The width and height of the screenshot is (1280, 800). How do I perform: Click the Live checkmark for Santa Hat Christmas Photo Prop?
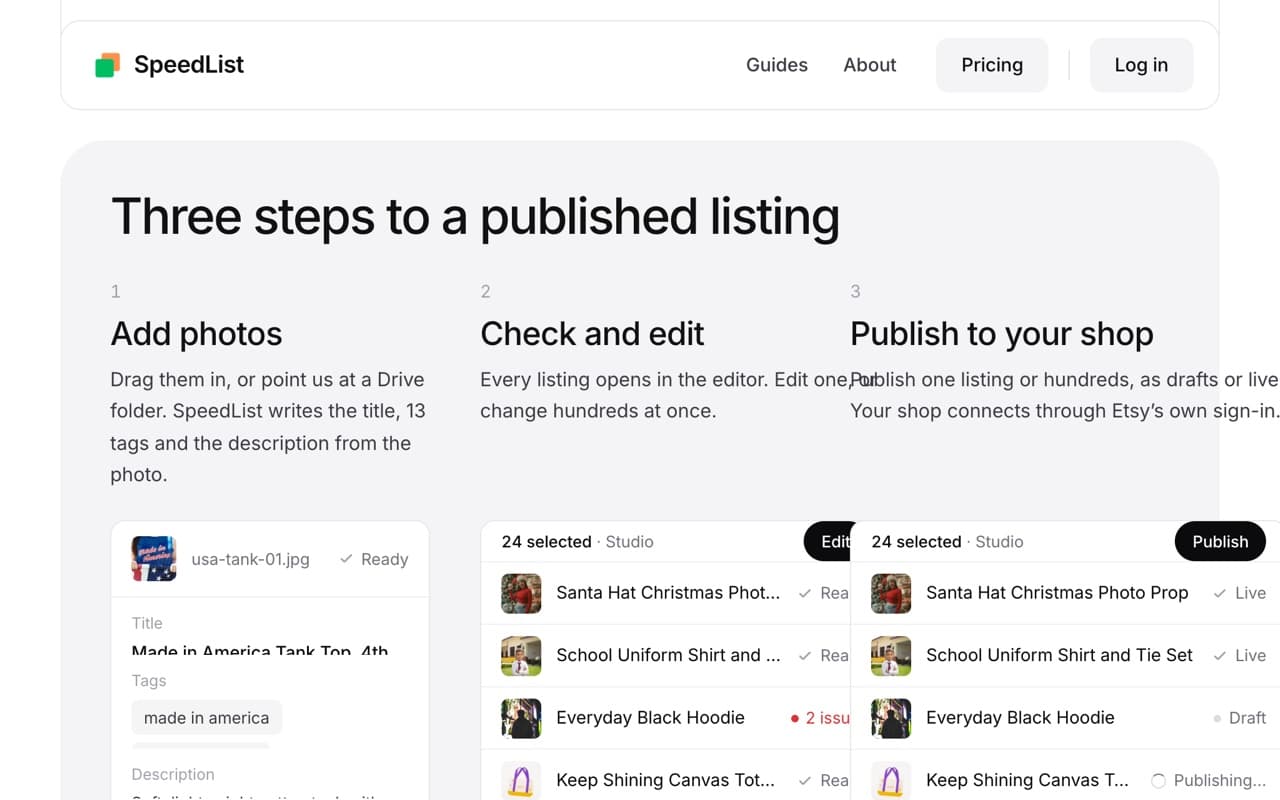point(1219,593)
